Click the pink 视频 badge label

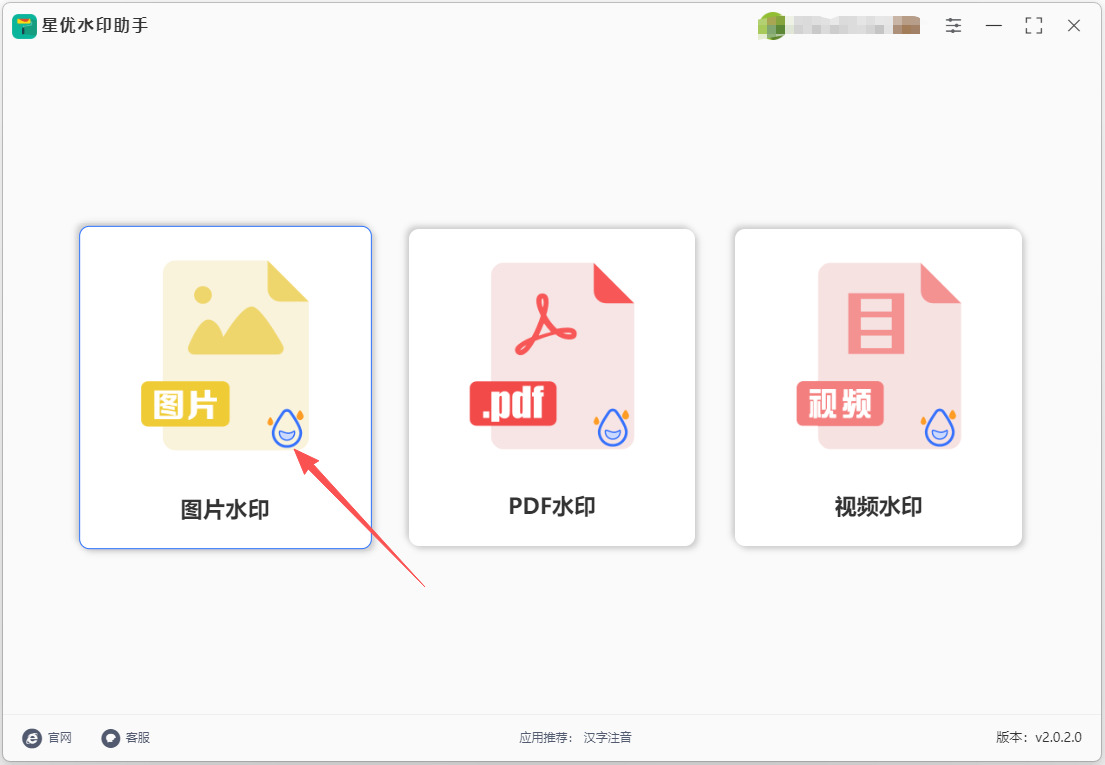(839, 404)
